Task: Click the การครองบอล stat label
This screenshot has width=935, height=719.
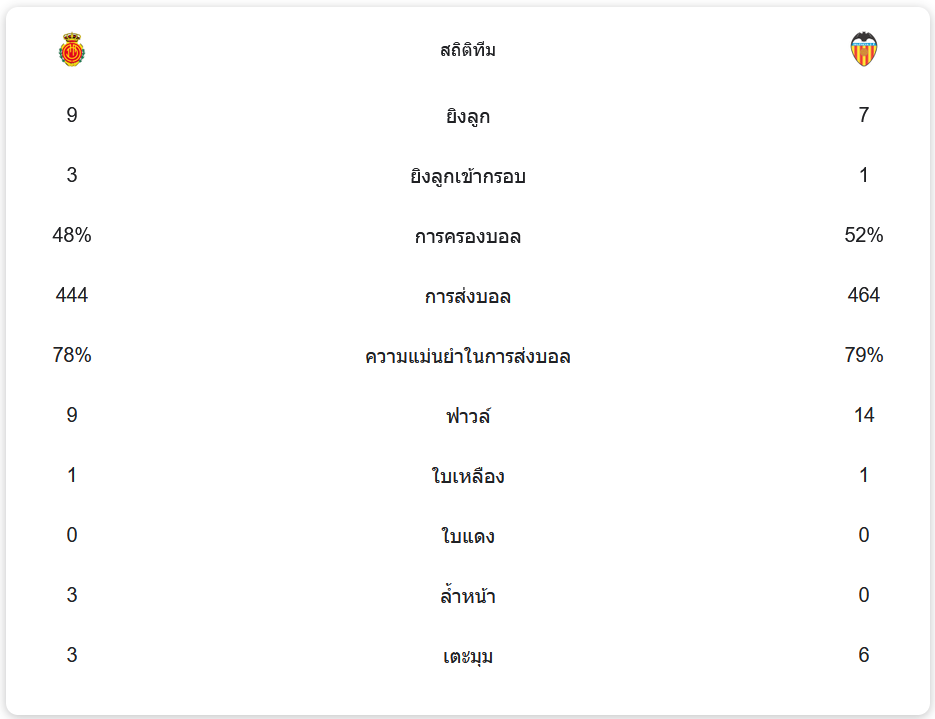Action: tap(467, 237)
